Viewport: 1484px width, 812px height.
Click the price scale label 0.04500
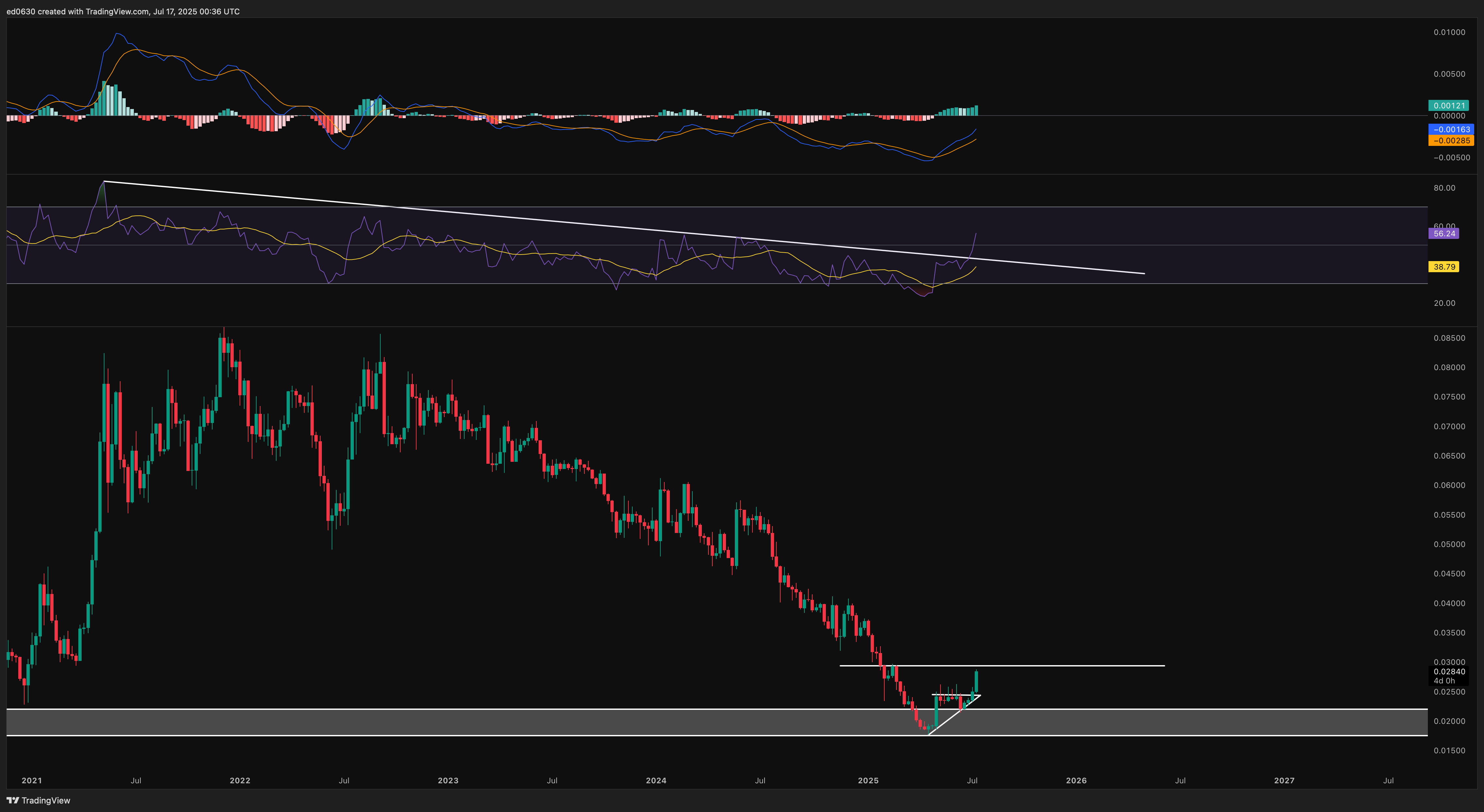pyautogui.click(x=1449, y=573)
